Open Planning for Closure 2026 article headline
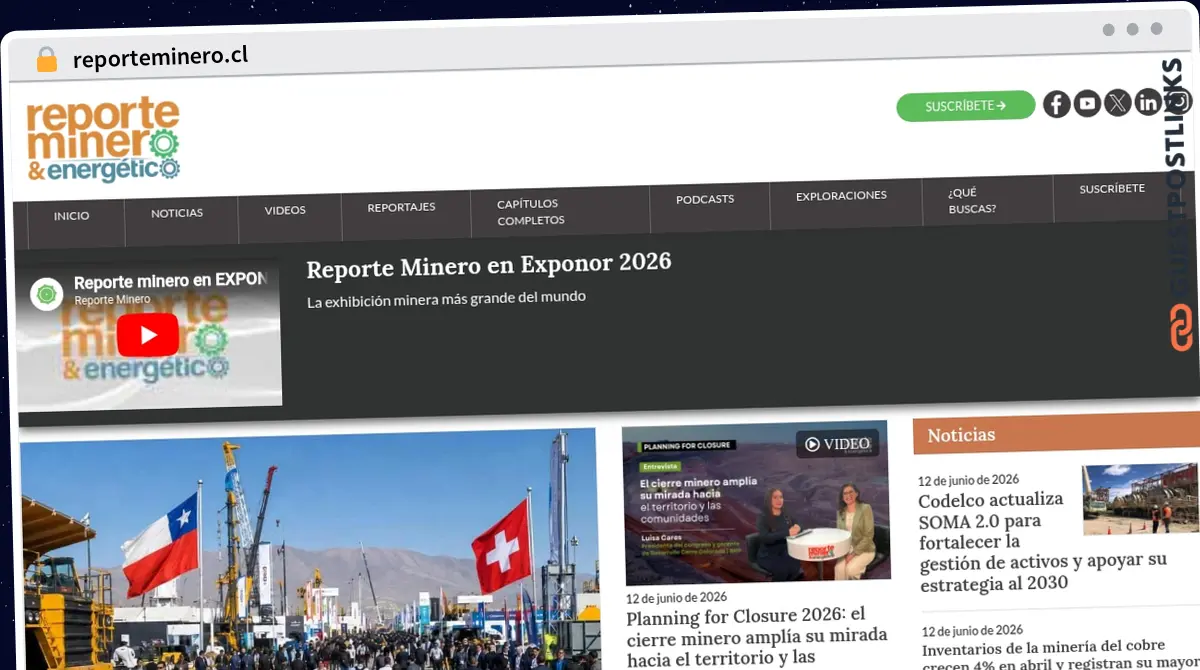Screen dimensions: 1200x670 click(756, 637)
